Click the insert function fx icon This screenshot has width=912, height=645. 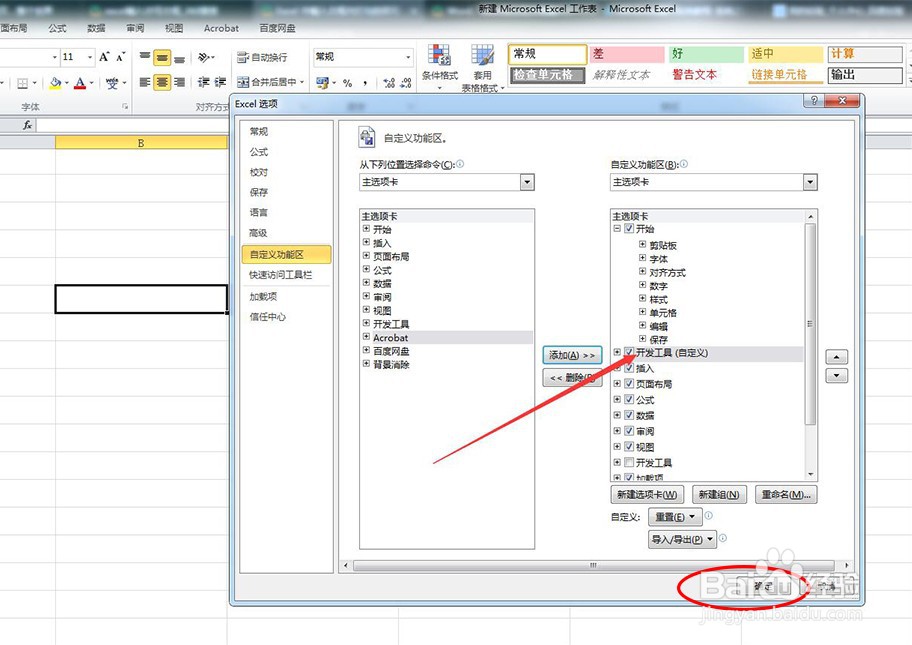[27, 125]
